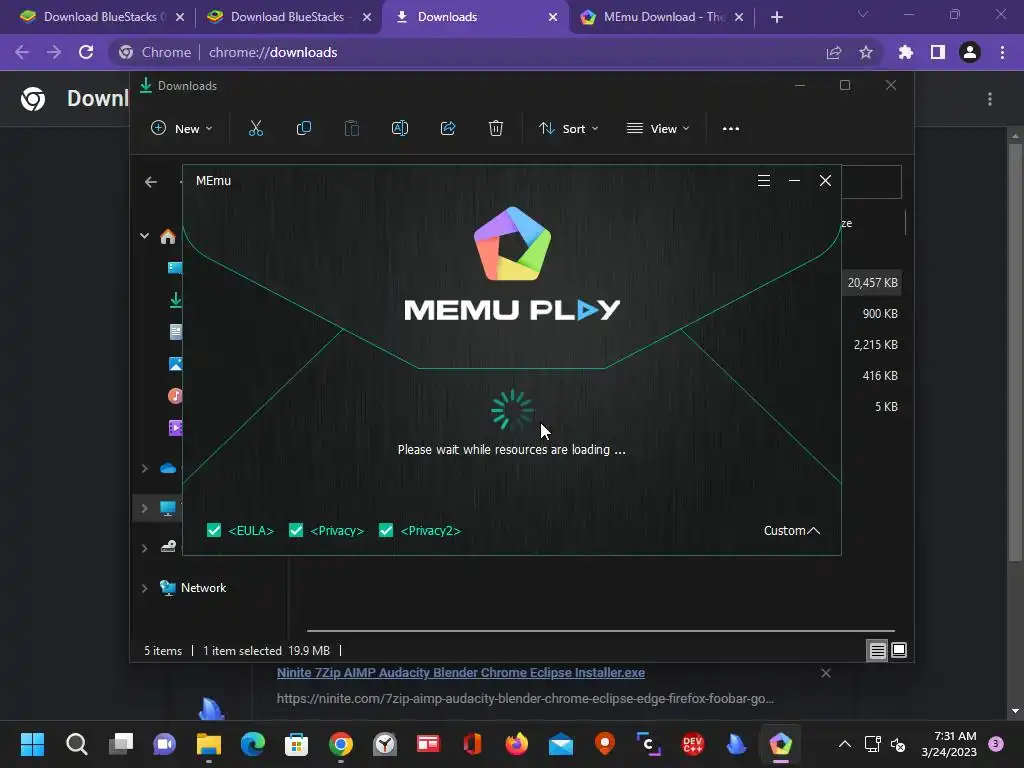Click the Share icon in File Explorer toolbar
This screenshot has height=768, width=1024.
[448, 129]
